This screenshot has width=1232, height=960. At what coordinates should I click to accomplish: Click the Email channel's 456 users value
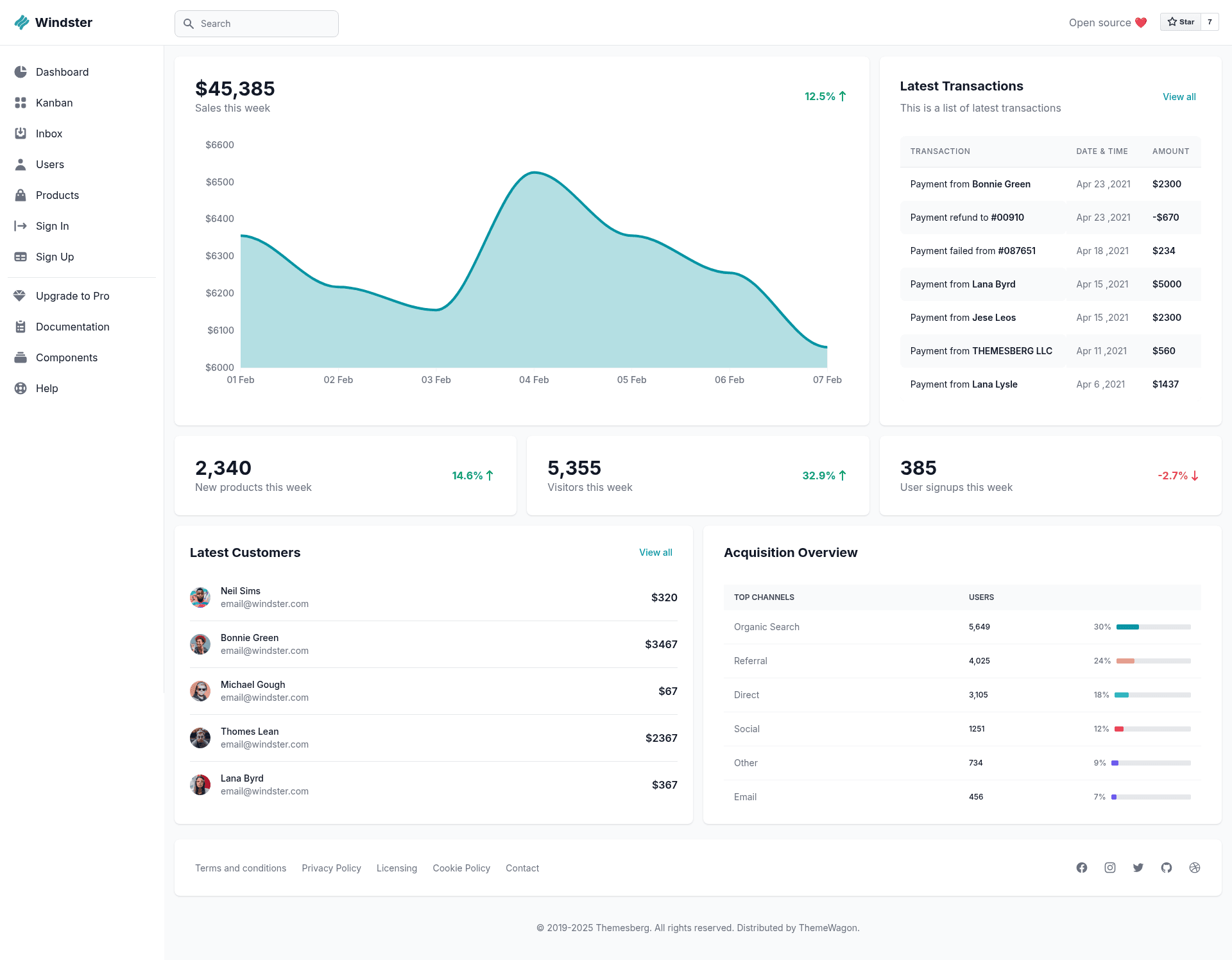tap(976, 797)
